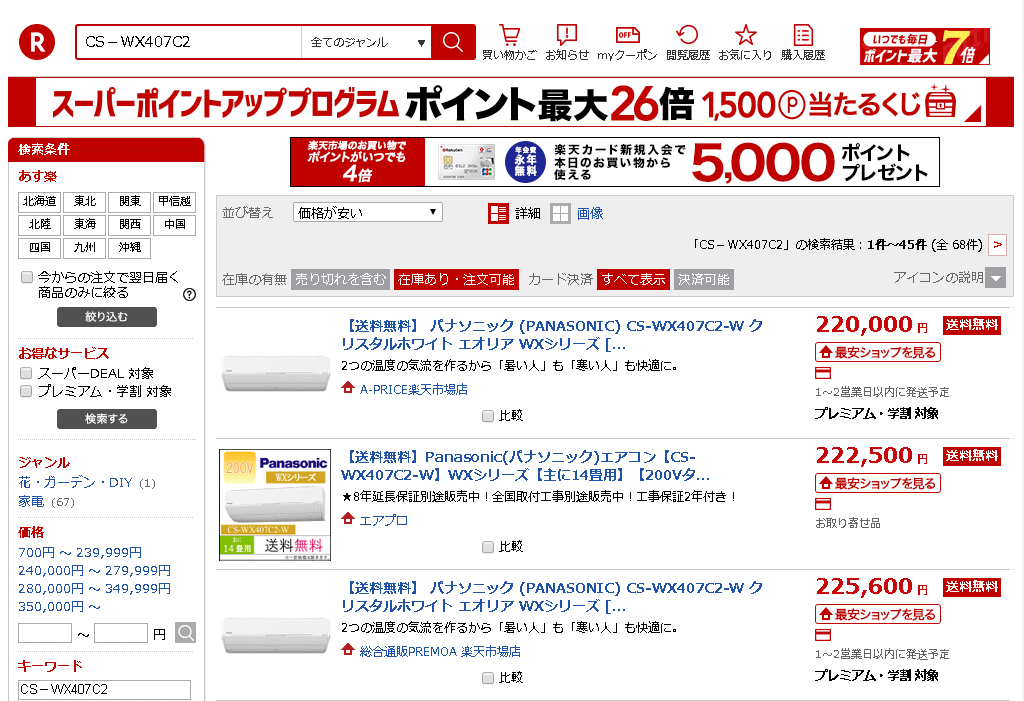Filter price 240,000円 ～ 279,999円

[x=95, y=570]
